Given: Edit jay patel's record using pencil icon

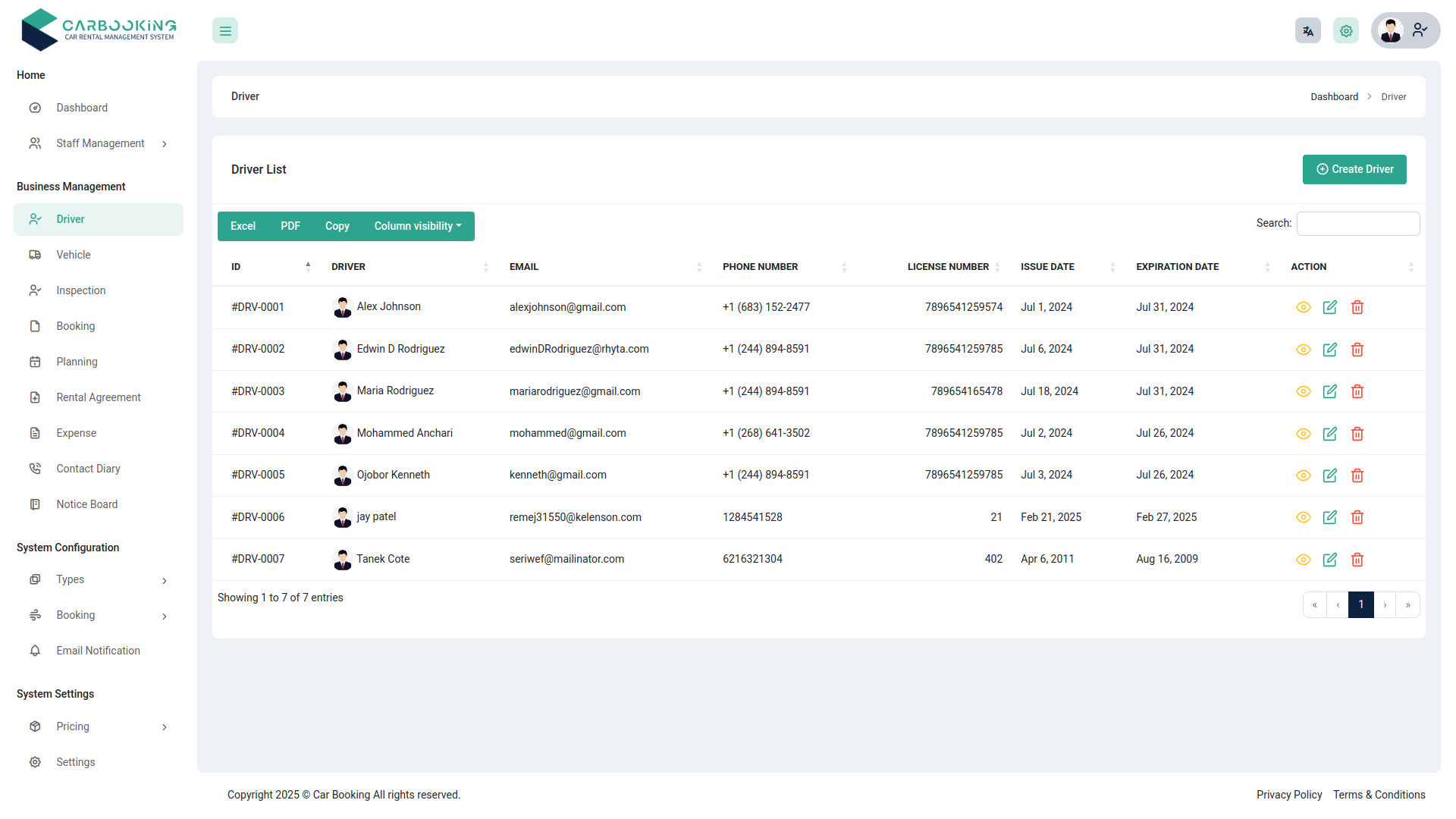Looking at the screenshot, I should [1330, 517].
